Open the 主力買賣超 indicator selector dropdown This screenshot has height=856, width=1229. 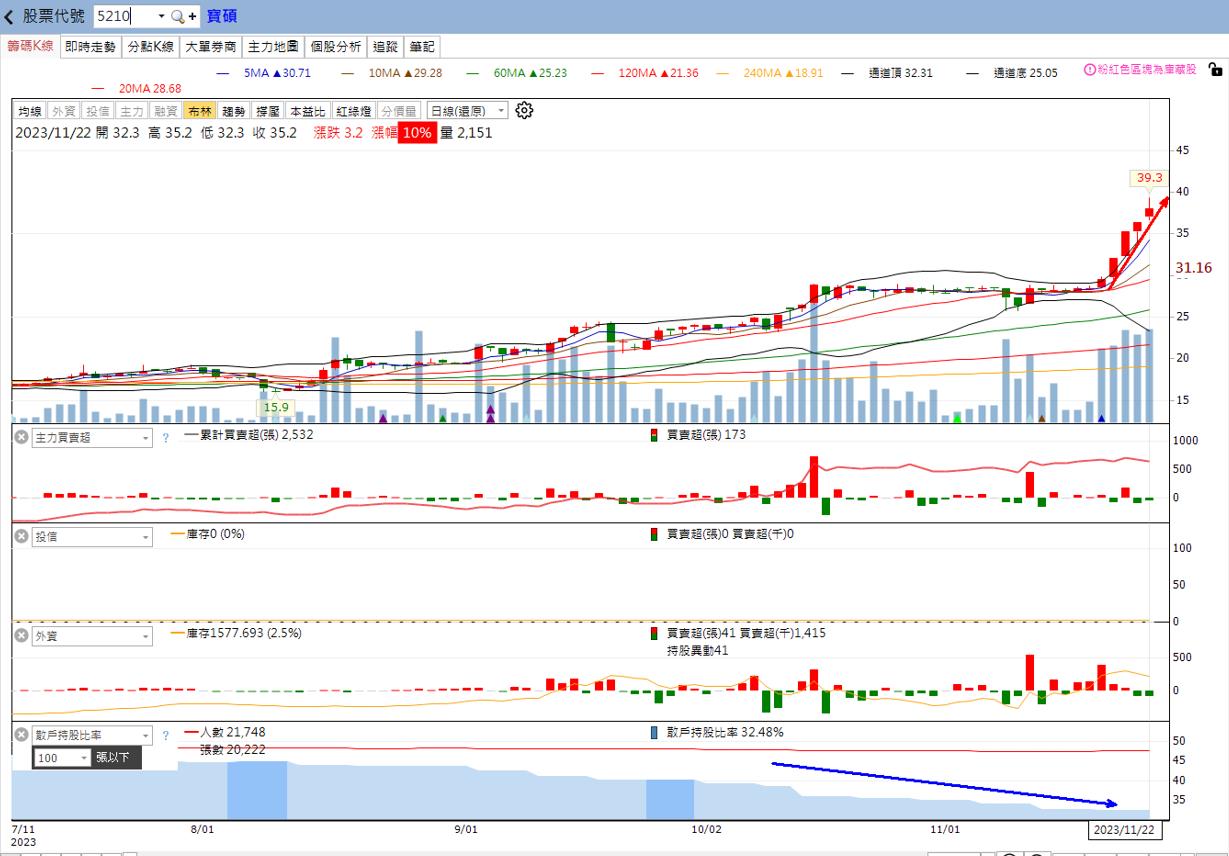pos(146,437)
